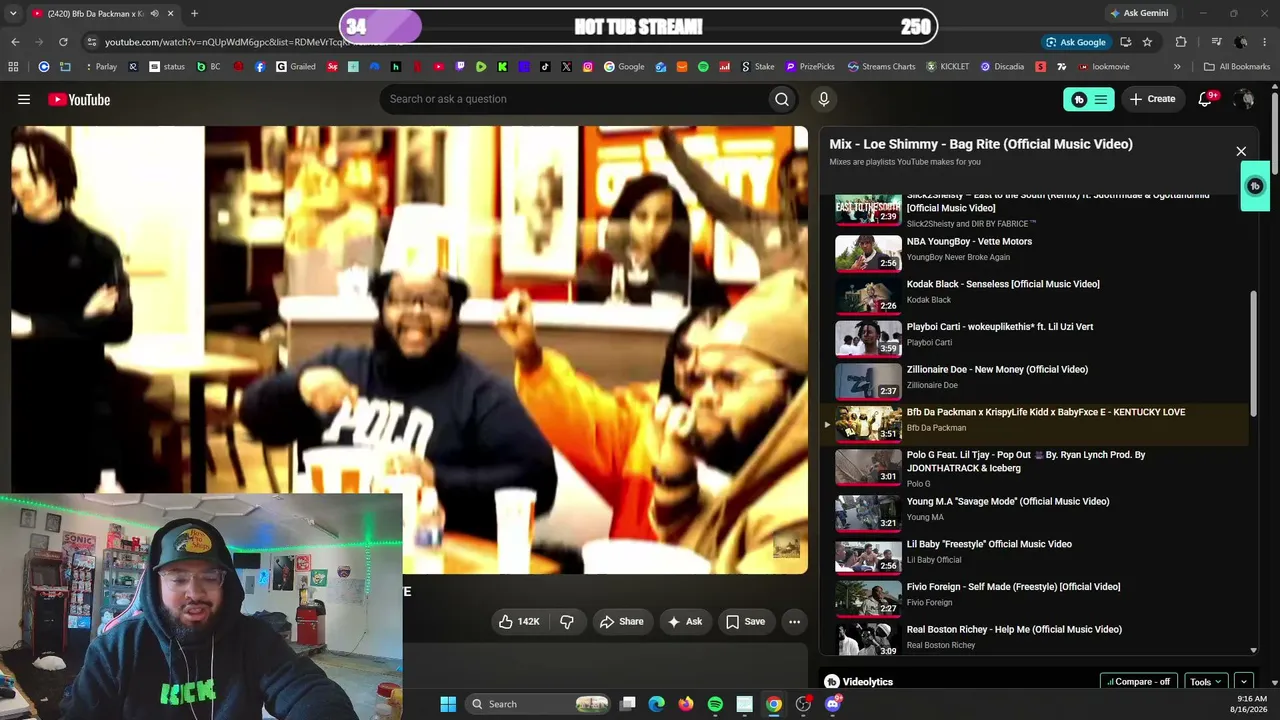
Task: Go to YouTube home via the logo
Action: [79, 99]
